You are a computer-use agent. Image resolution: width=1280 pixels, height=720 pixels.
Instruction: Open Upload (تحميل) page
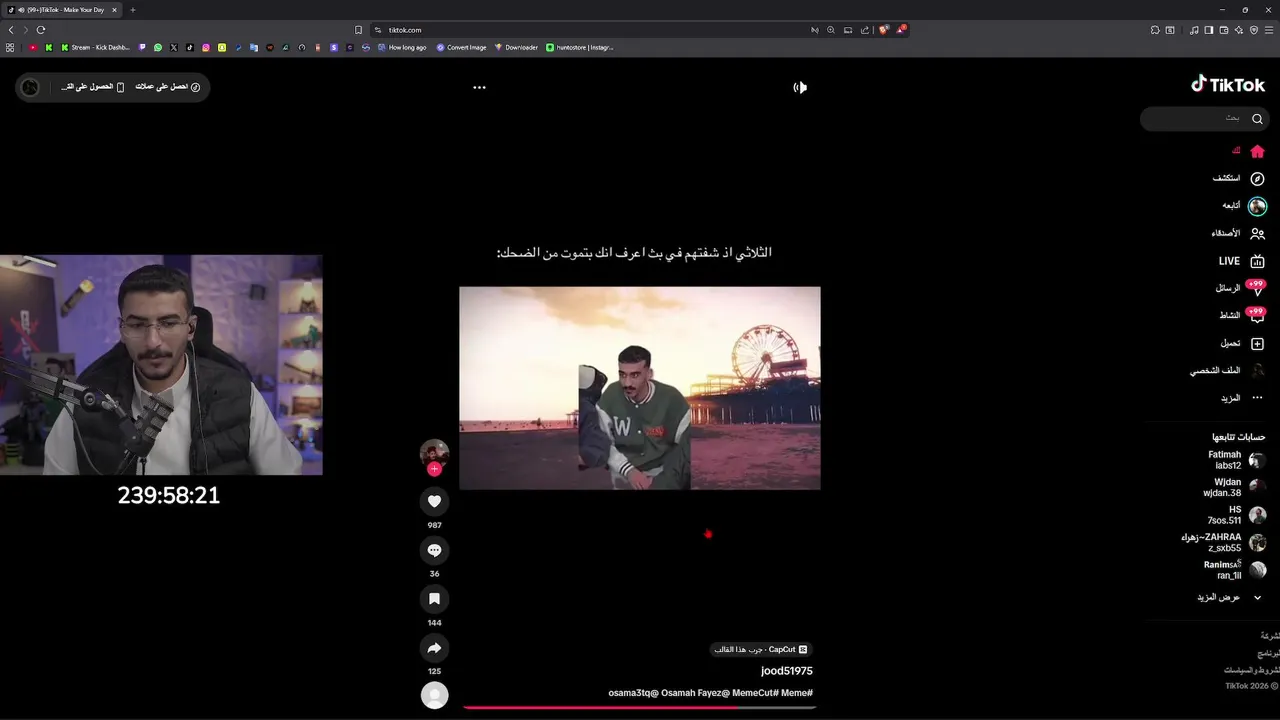click(x=1243, y=343)
